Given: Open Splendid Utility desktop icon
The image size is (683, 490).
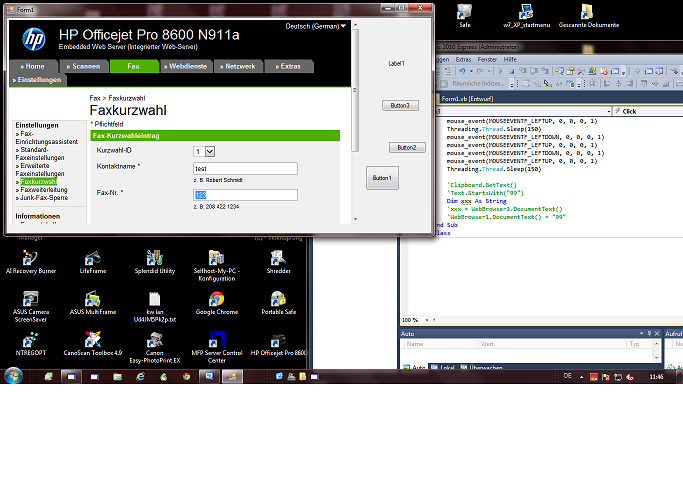Looking at the screenshot, I should click(155, 262).
